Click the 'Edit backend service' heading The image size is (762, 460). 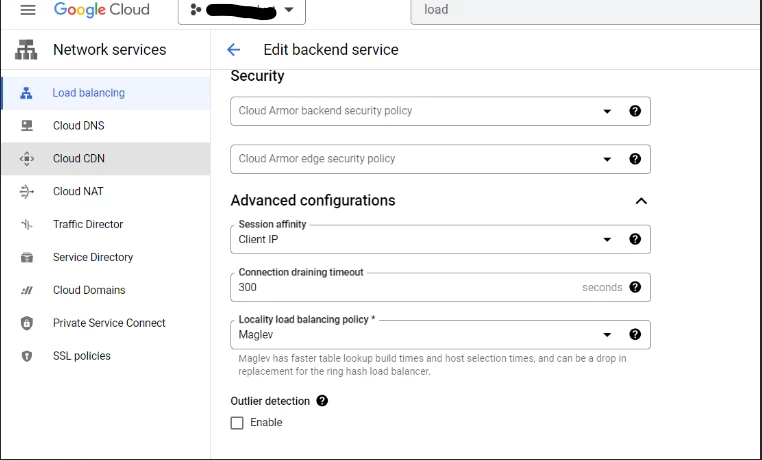tap(331, 50)
